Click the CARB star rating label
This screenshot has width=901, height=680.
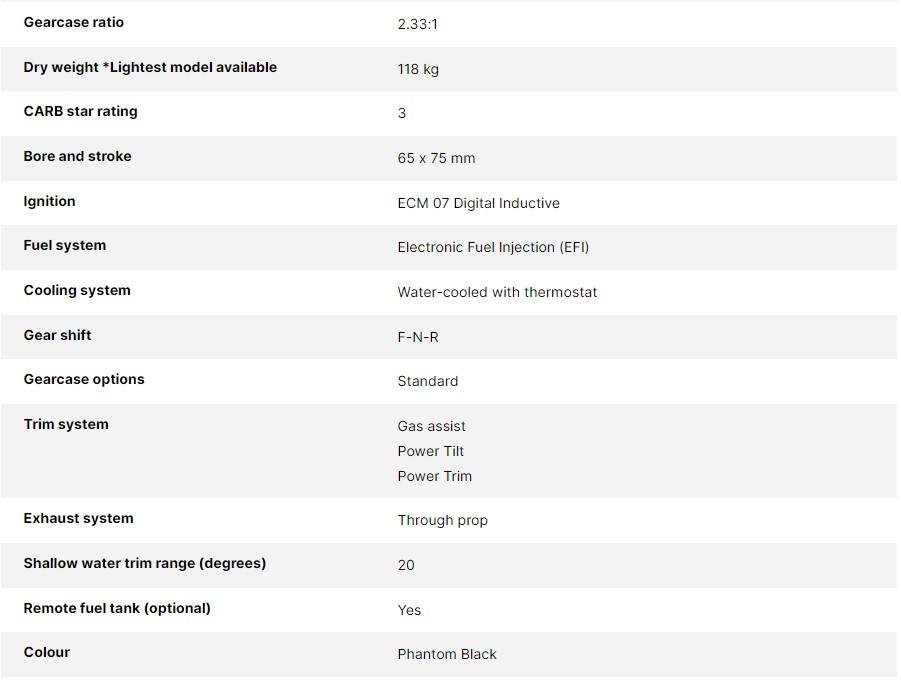click(80, 111)
